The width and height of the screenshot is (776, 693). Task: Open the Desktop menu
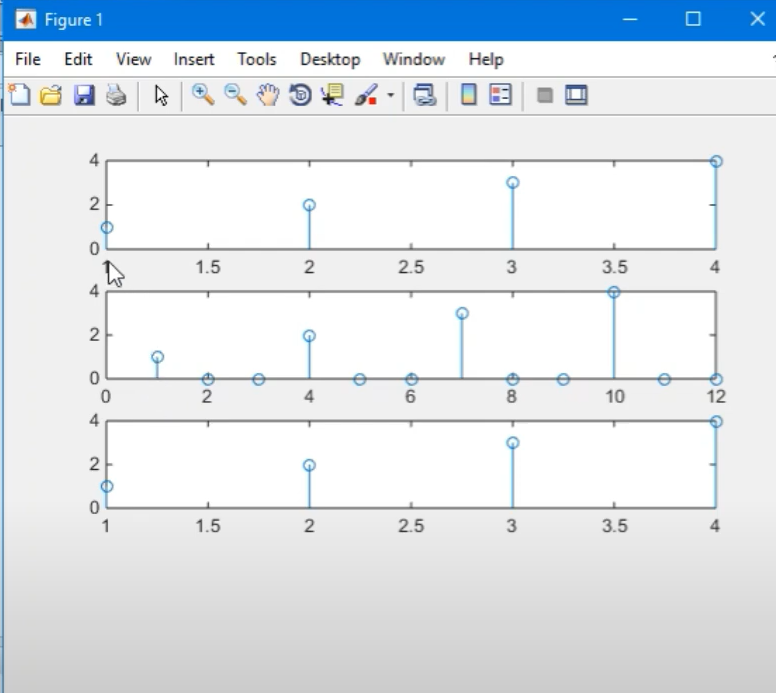pyautogui.click(x=330, y=59)
